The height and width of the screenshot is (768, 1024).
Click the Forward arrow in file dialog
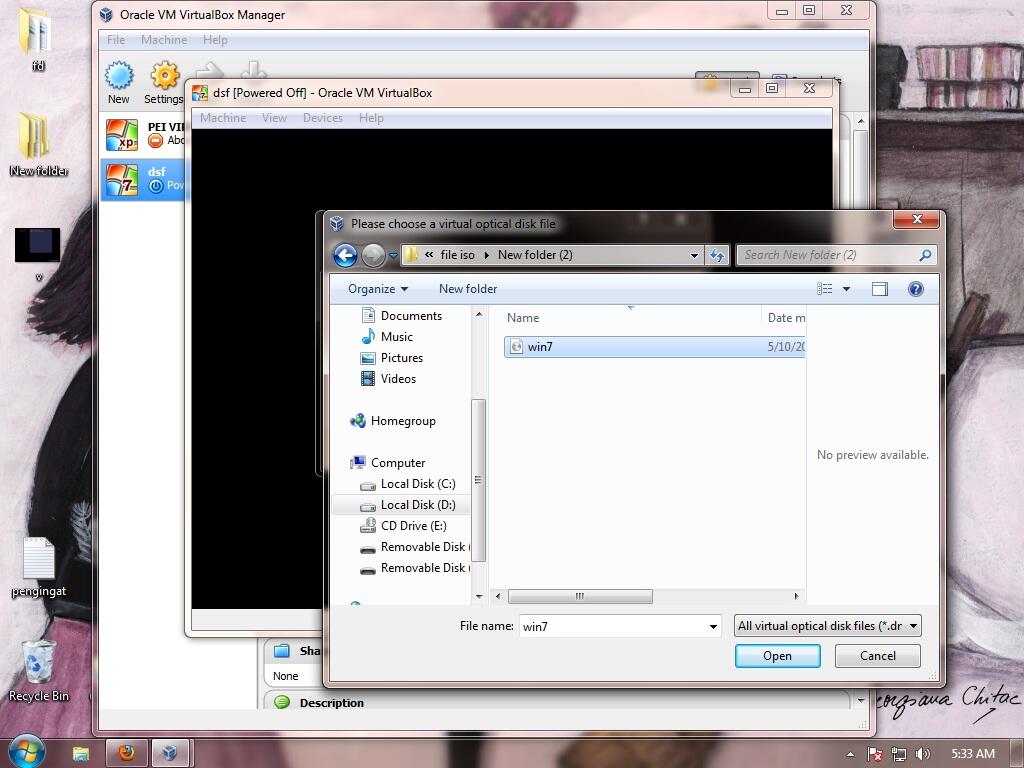tap(374, 255)
